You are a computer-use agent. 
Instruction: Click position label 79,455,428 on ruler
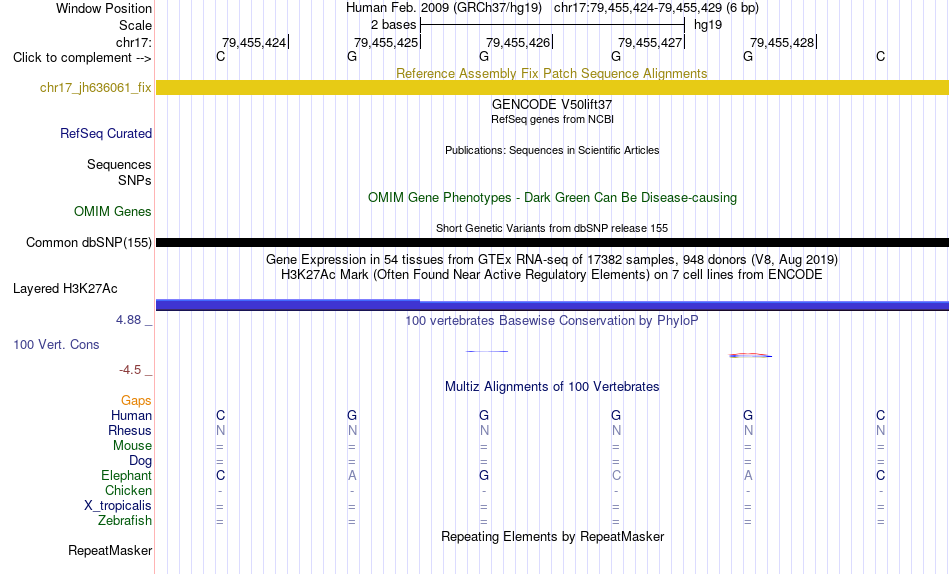pos(782,42)
